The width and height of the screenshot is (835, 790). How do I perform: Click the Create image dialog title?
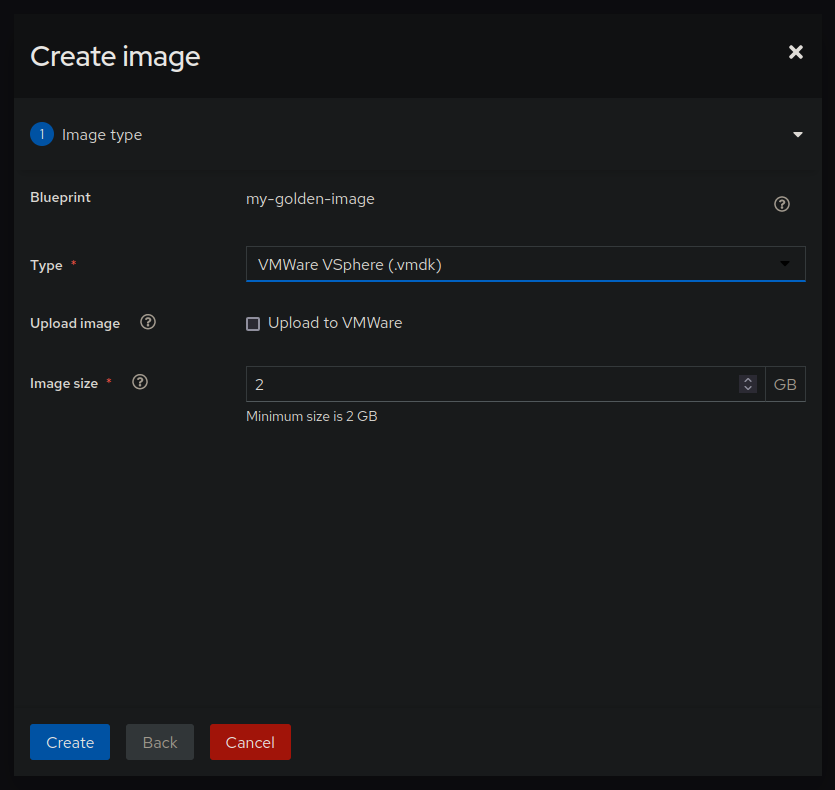[114, 56]
